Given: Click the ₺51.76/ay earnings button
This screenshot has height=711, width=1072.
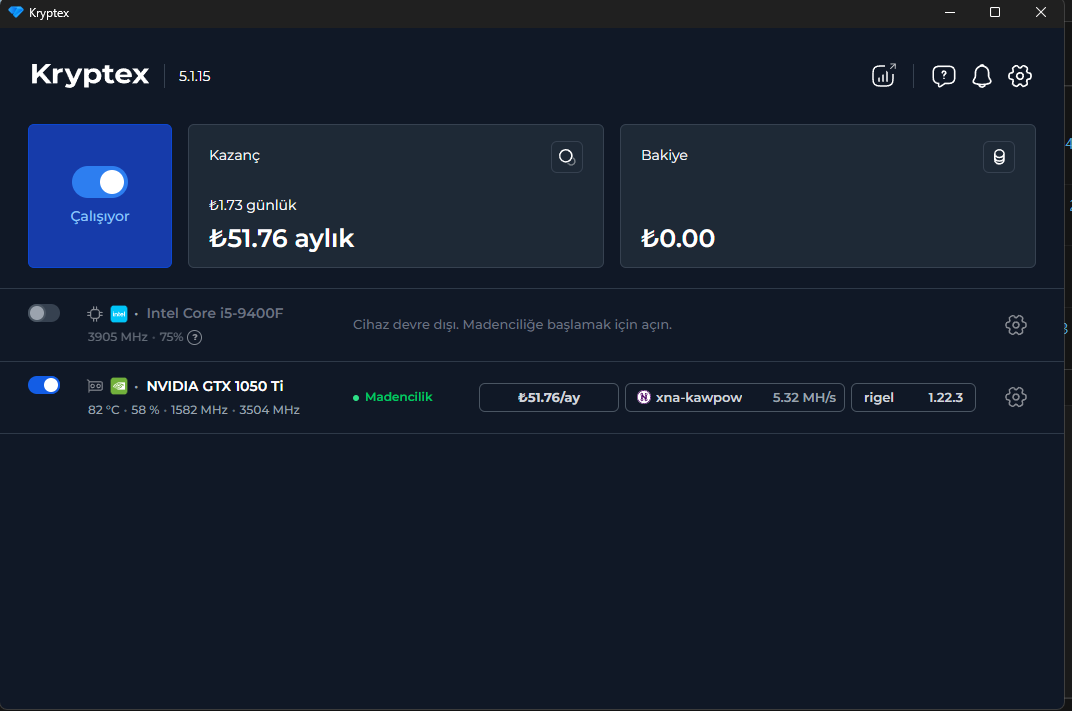Looking at the screenshot, I should click(549, 397).
